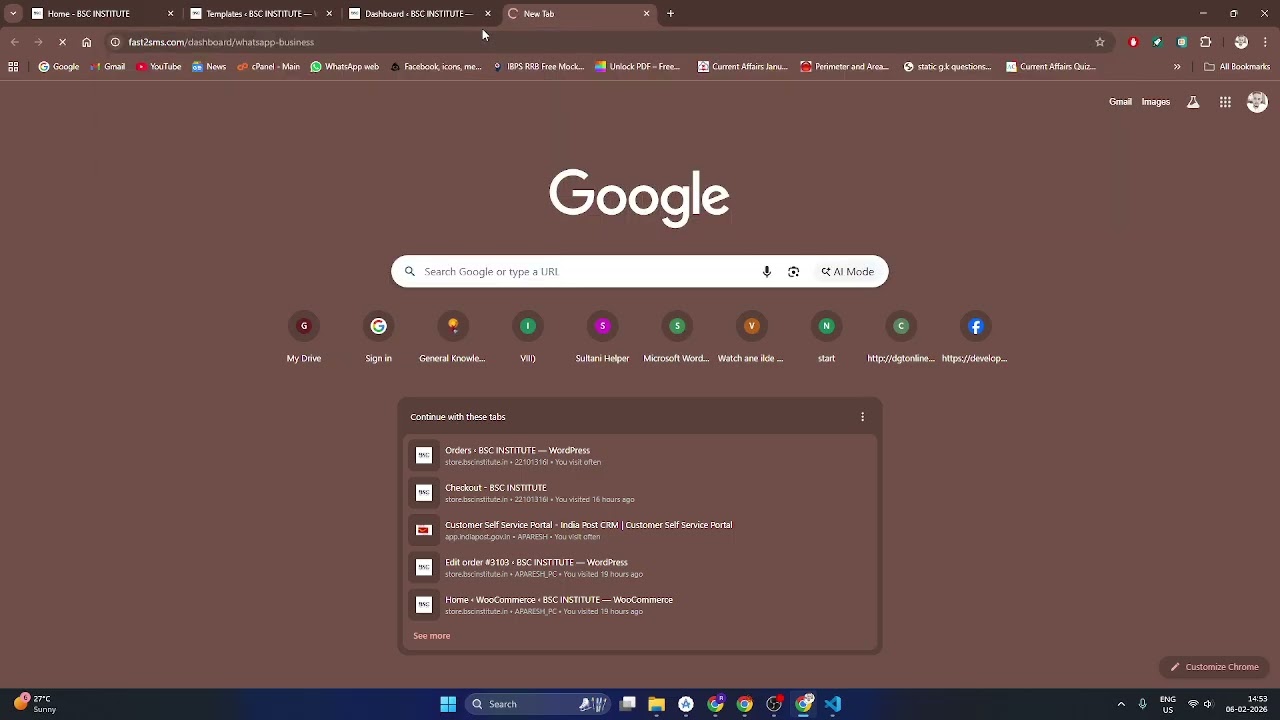Image resolution: width=1280 pixels, height=720 pixels.
Task: Open the Chrome Extensions puzzle icon
Action: [1206, 42]
